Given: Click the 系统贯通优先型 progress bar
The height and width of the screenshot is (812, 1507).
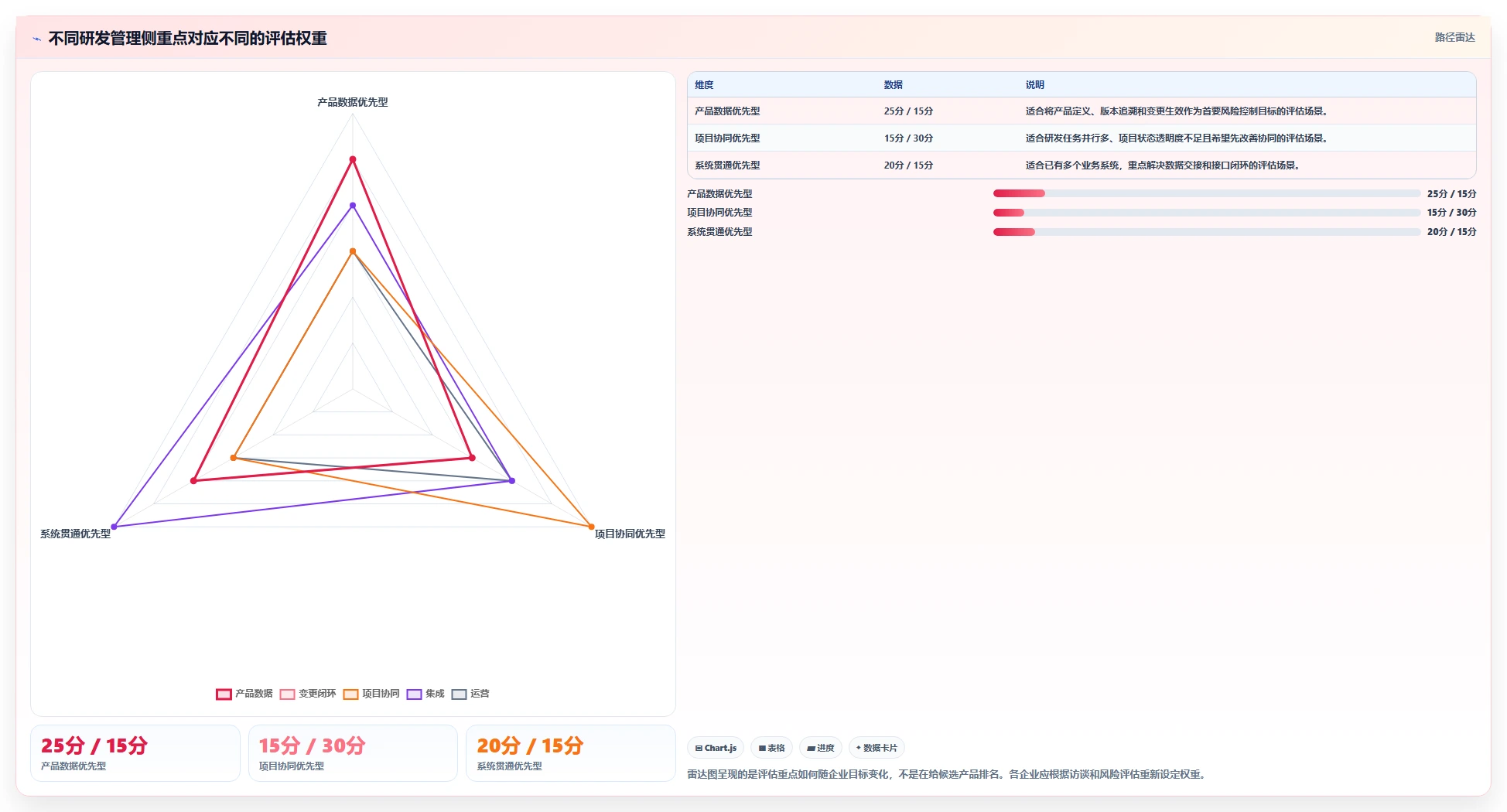Looking at the screenshot, I should [x=1207, y=232].
